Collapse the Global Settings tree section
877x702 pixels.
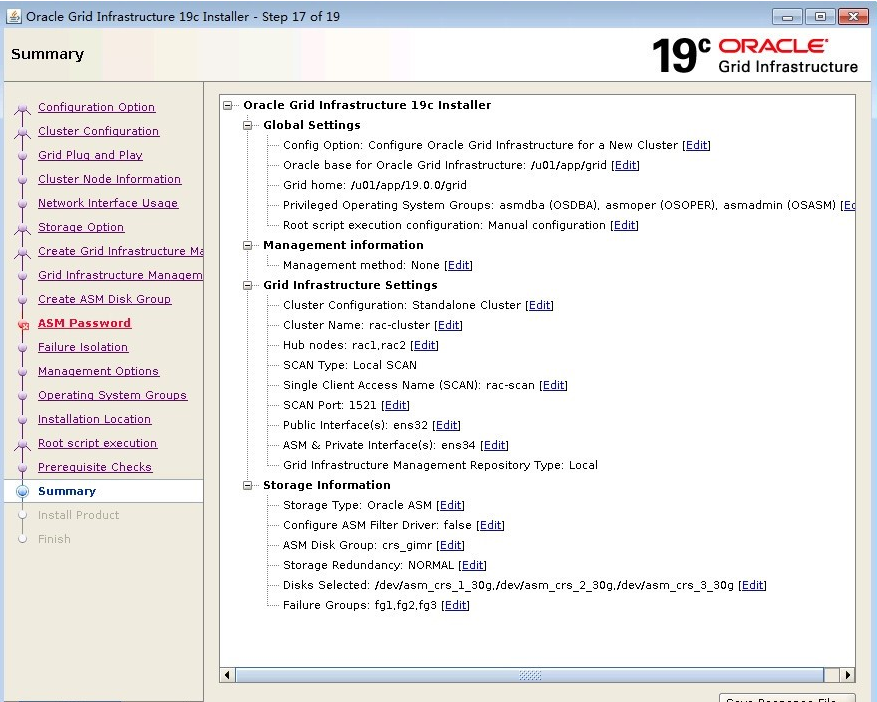point(249,125)
